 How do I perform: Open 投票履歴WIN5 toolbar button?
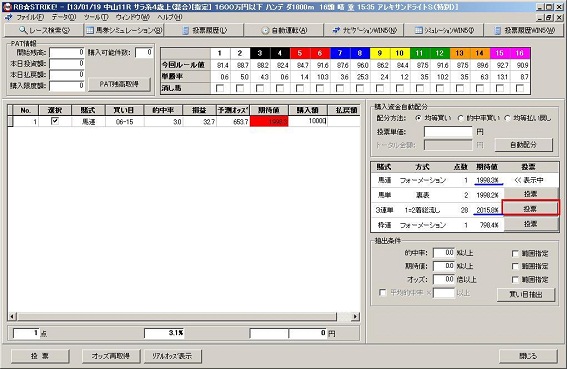[x=524, y=30]
